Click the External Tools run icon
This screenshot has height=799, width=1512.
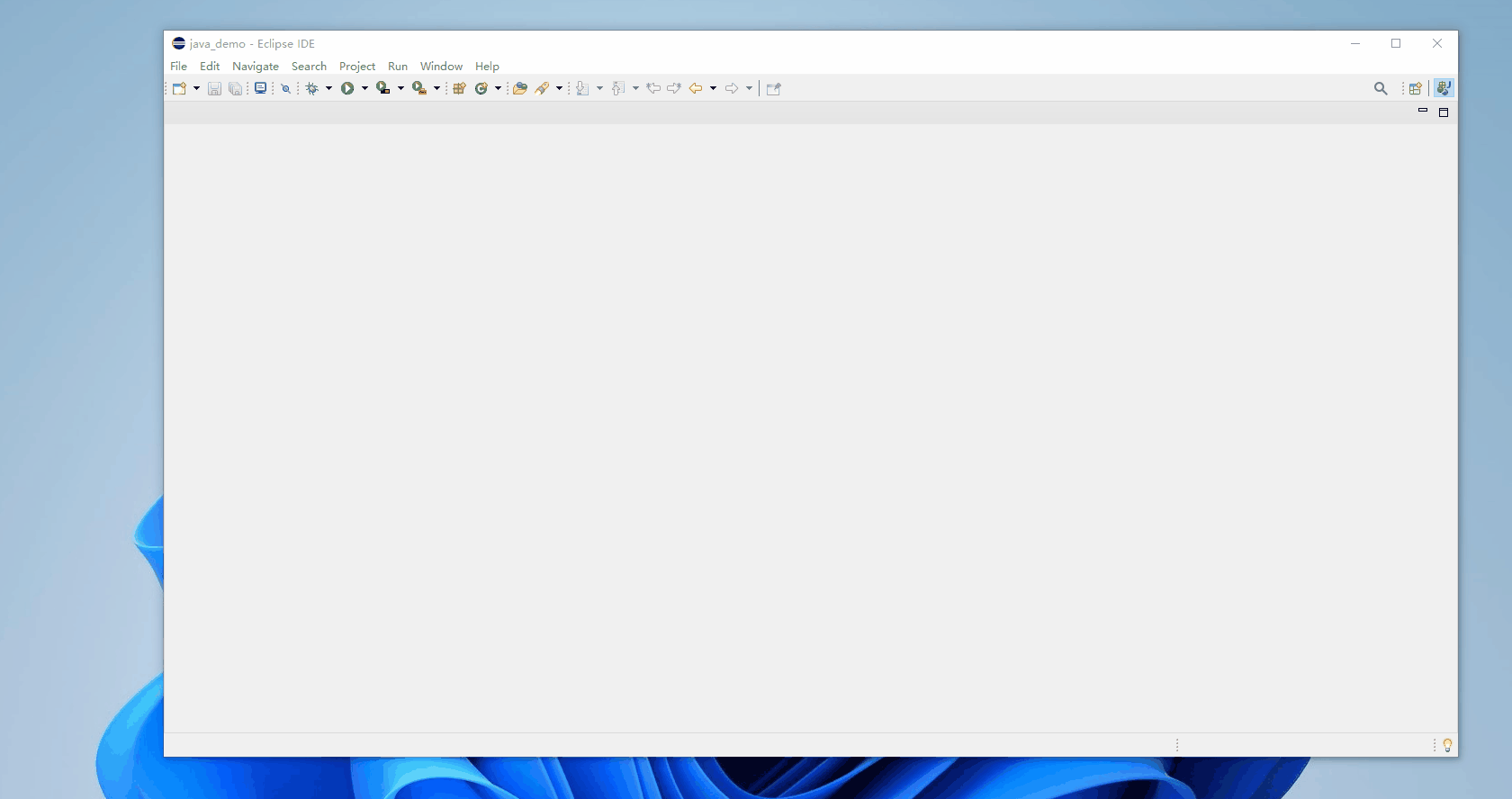pyautogui.click(x=419, y=88)
